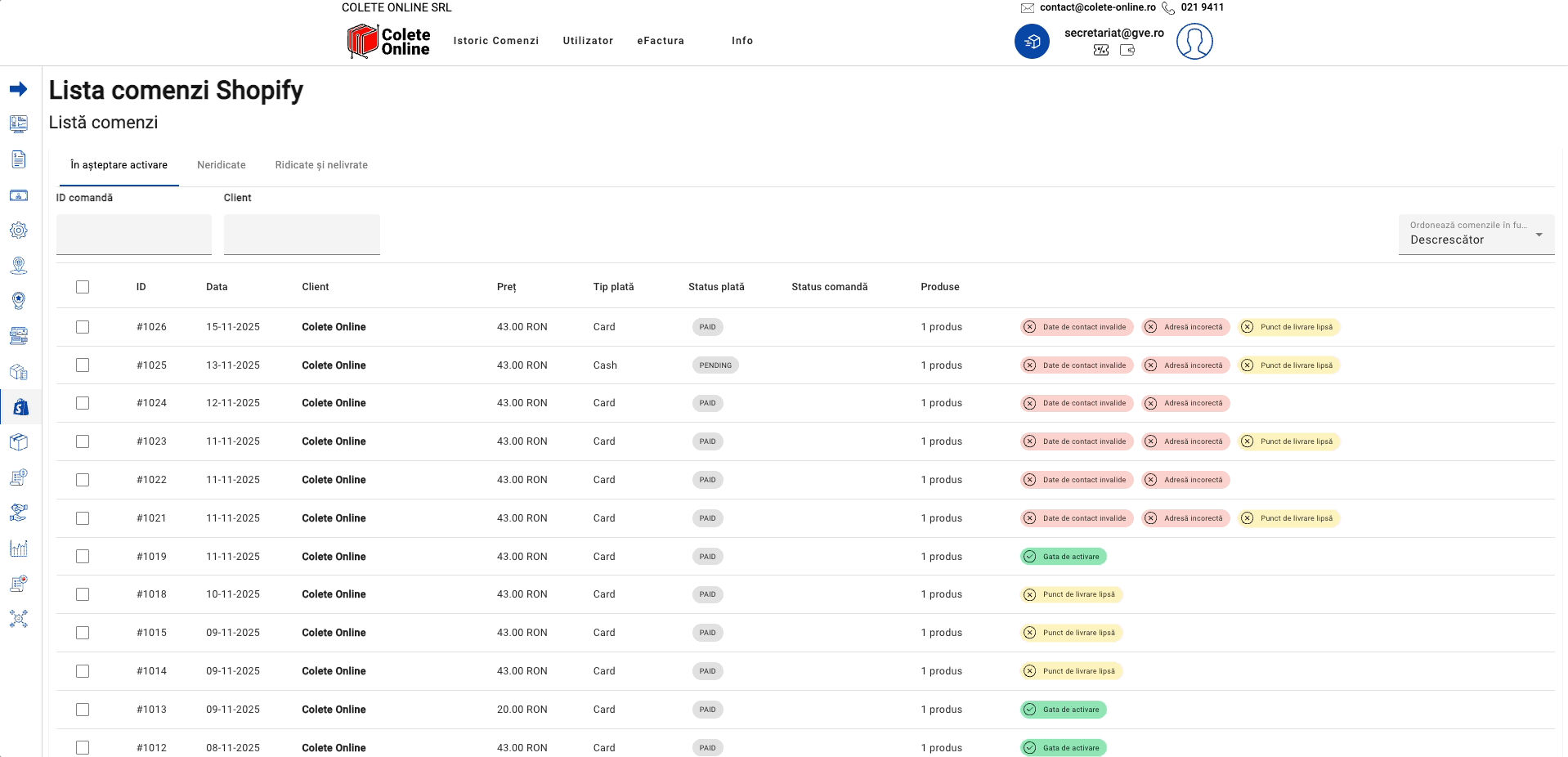
Task: Click the handshake icon in sidebar
Action: pyautogui.click(x=19, y=513)
